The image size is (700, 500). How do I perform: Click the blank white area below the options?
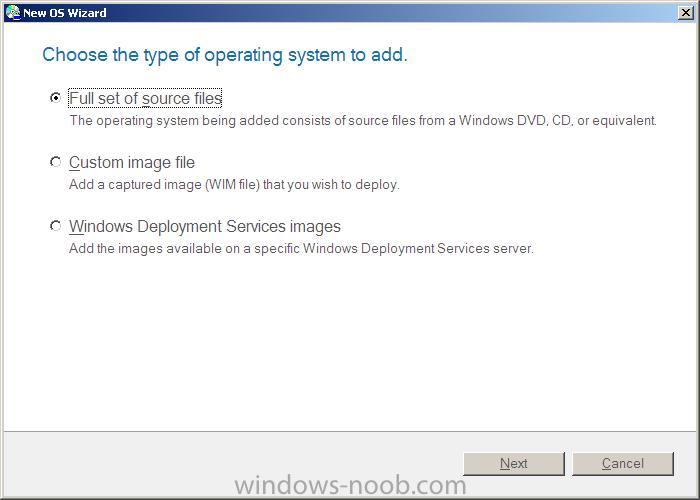pos(350,344)
